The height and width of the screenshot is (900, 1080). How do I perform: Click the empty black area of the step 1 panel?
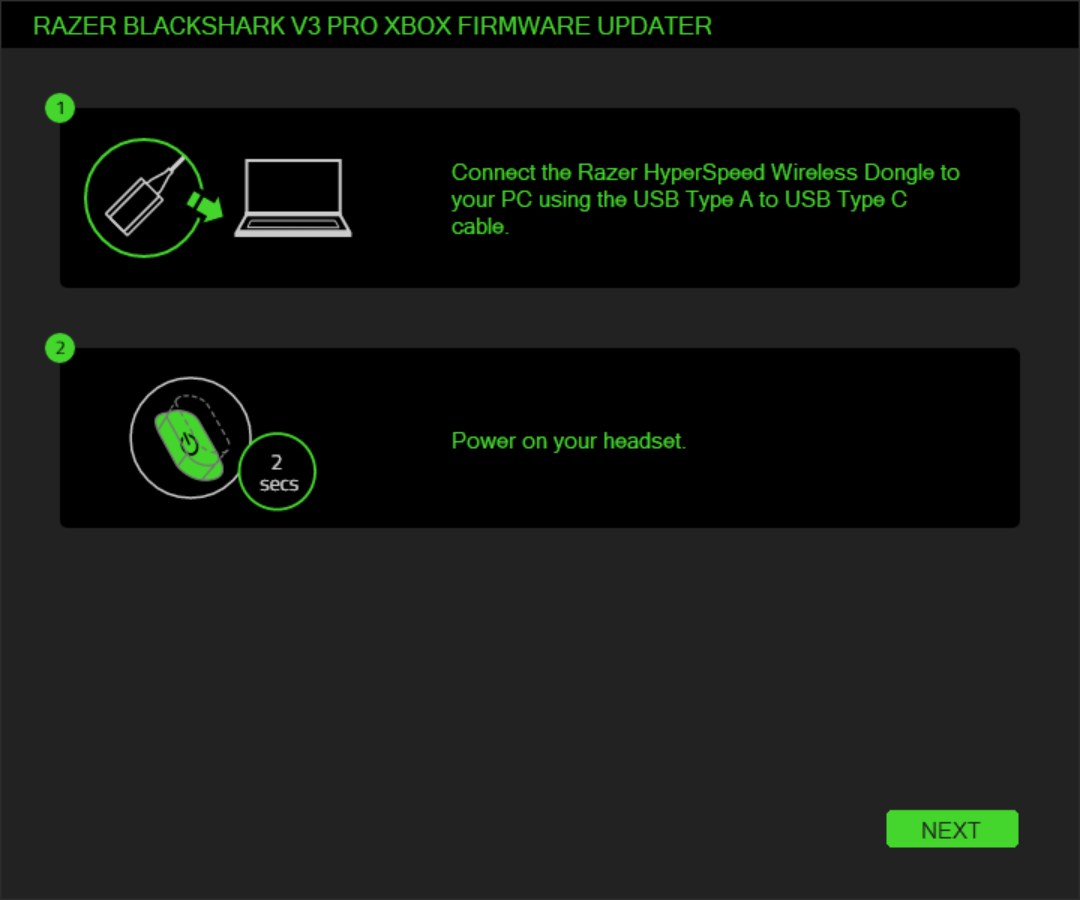(x=689, y=262)
